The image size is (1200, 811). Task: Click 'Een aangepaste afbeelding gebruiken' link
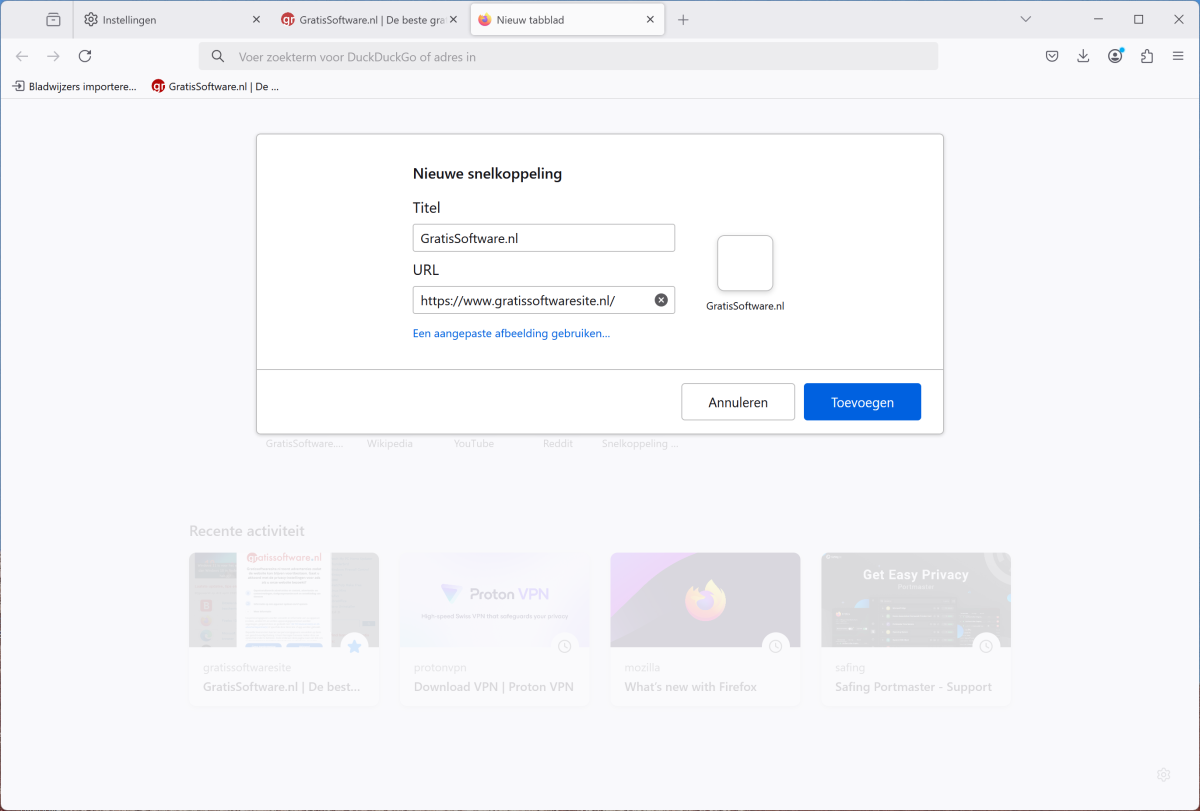[x=511, y=334]
